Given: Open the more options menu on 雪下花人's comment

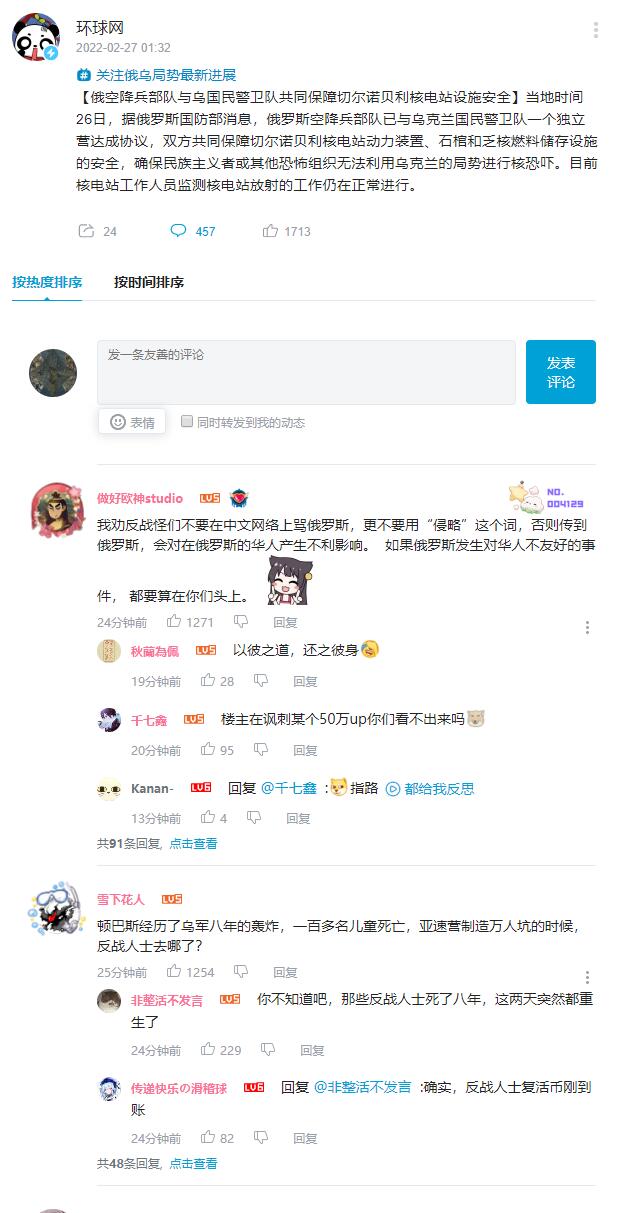Looking at the screenshot, I should coord(587,977).
